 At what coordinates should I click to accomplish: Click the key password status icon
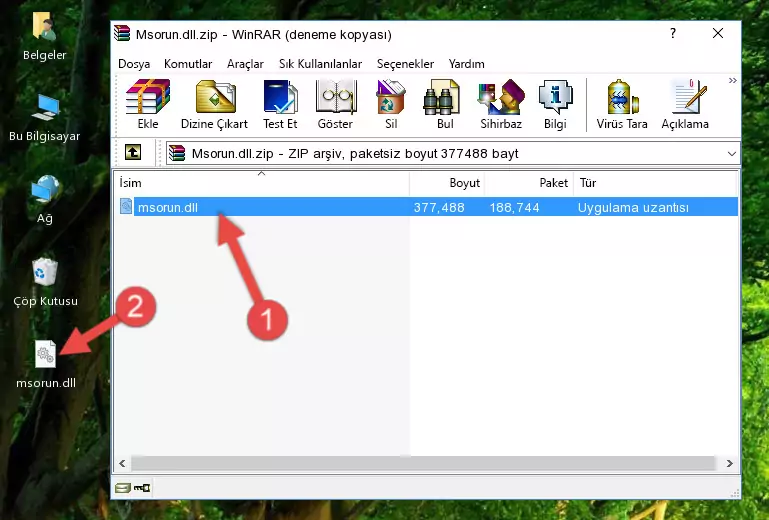(x=142, y=488)
